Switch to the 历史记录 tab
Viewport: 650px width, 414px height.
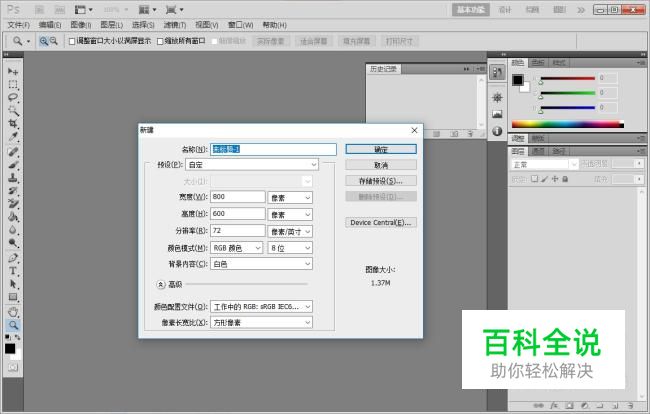(383, 69)
